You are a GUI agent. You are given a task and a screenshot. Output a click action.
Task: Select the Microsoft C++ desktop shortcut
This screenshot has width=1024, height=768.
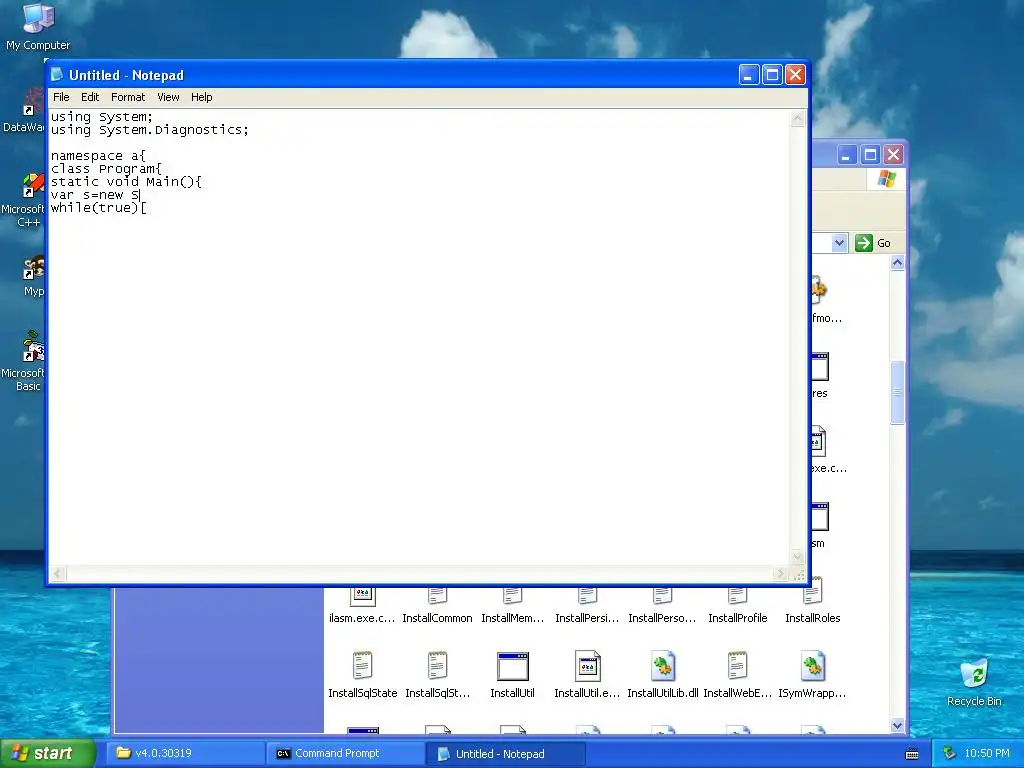(24, 200)
